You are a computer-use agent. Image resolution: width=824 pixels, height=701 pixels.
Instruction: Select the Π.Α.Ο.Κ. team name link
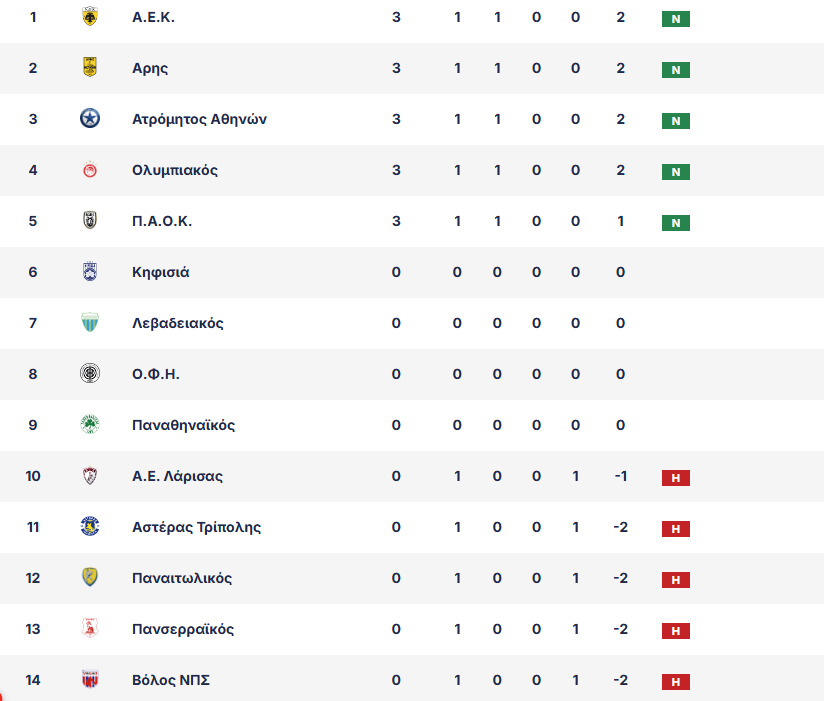(162, 221)
